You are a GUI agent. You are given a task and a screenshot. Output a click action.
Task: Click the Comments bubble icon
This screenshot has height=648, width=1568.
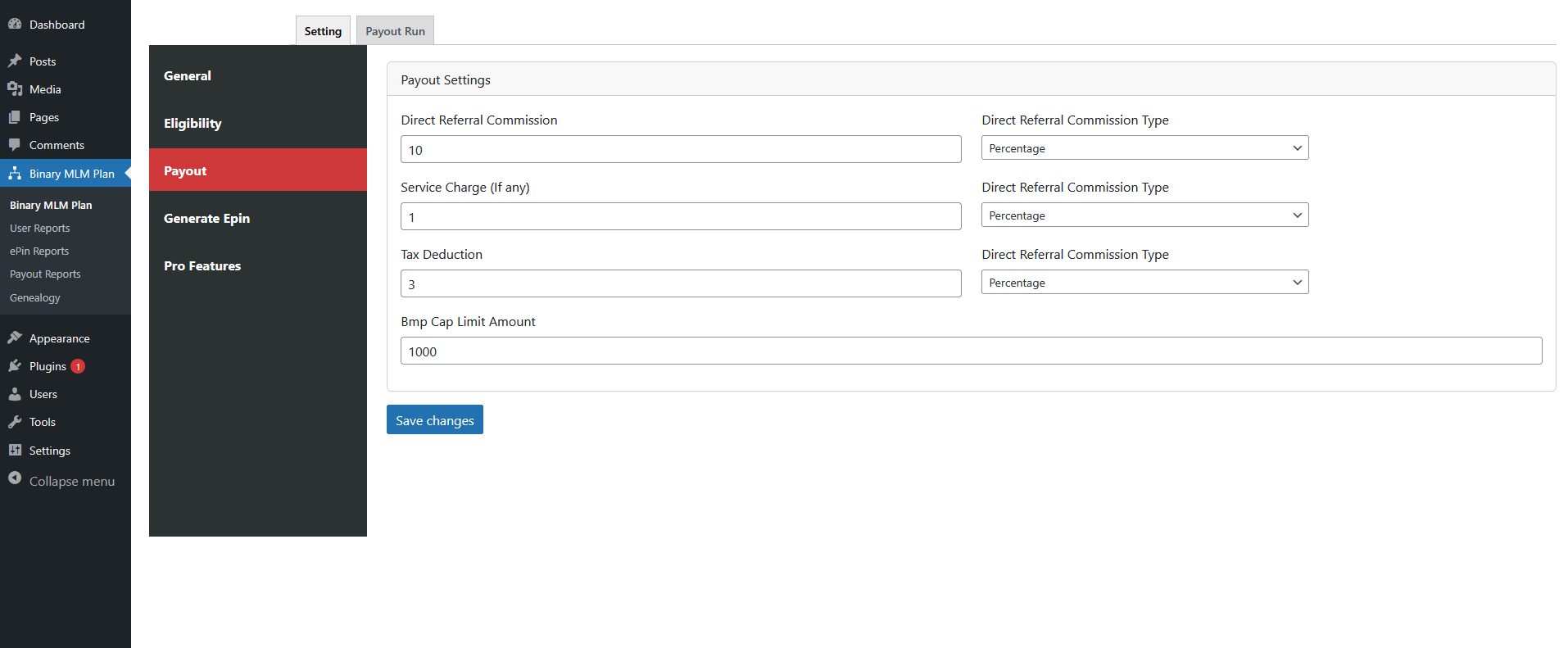[x=15, y=145]
